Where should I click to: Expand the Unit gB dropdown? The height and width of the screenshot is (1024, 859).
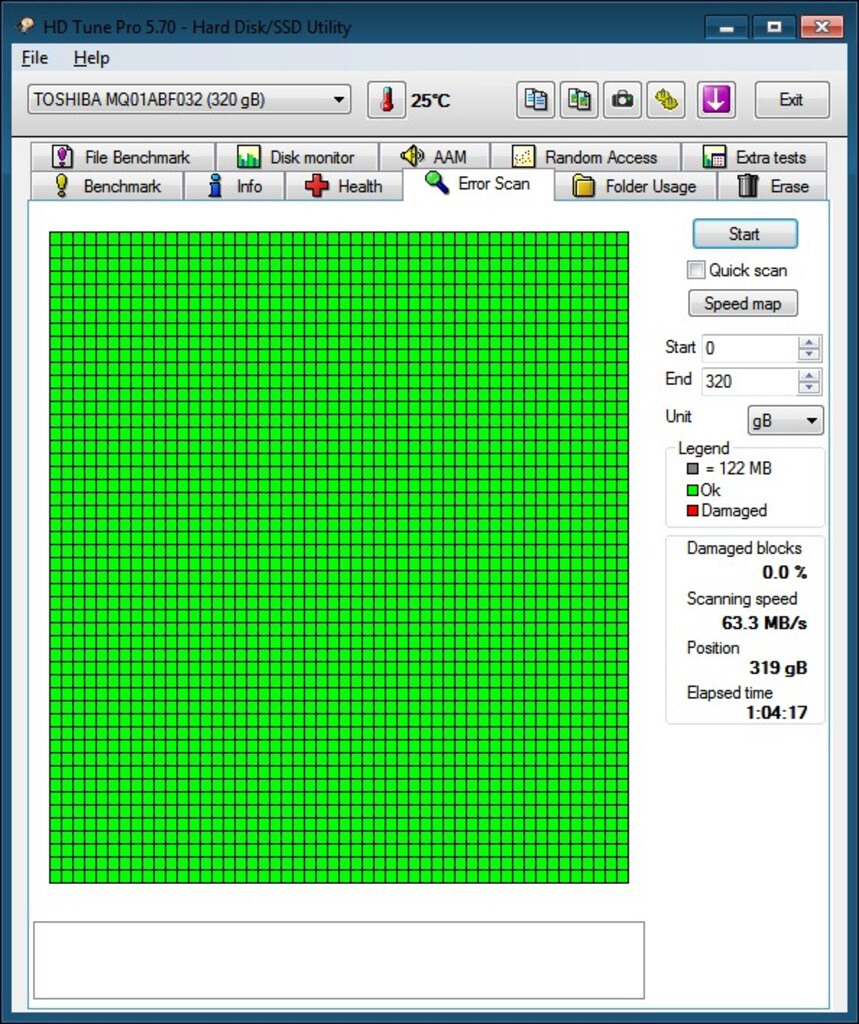(x=785, y=421)
